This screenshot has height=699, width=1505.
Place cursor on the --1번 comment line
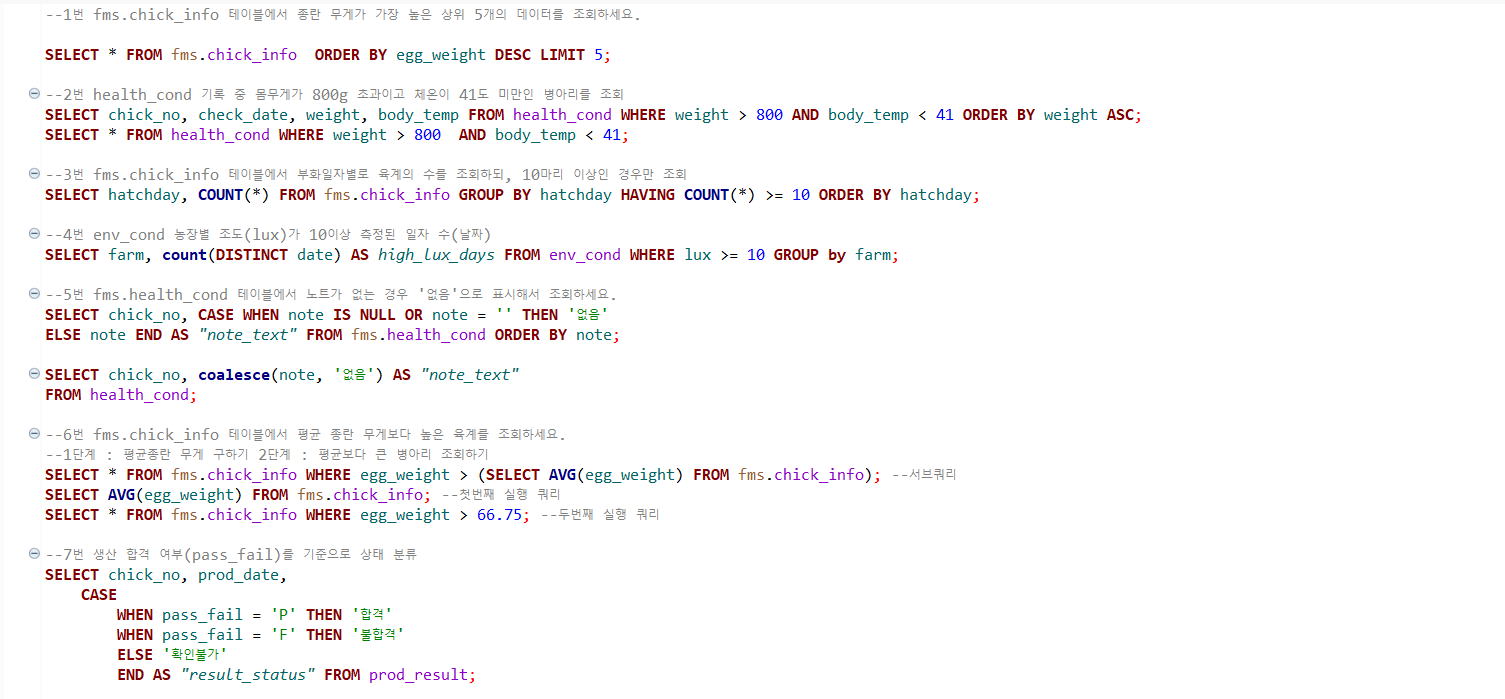point(343,15)
